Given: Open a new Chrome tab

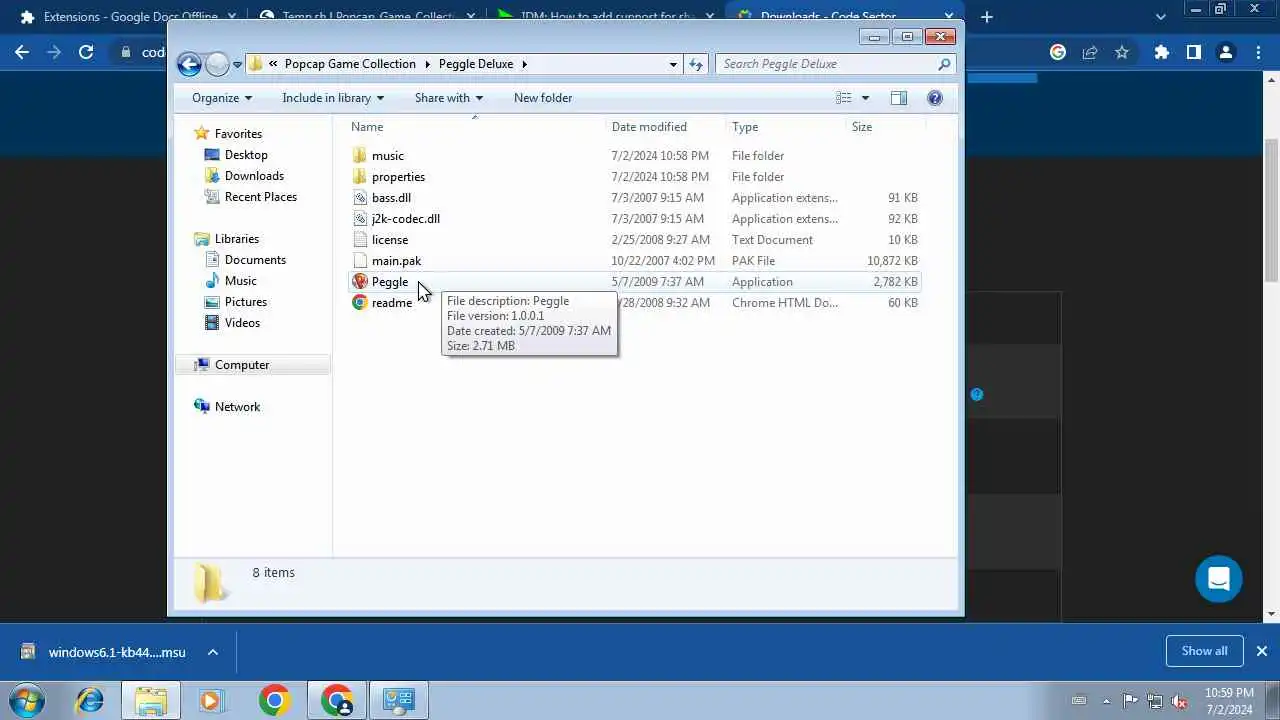Looking at the screenshot, I should point(987,17).
